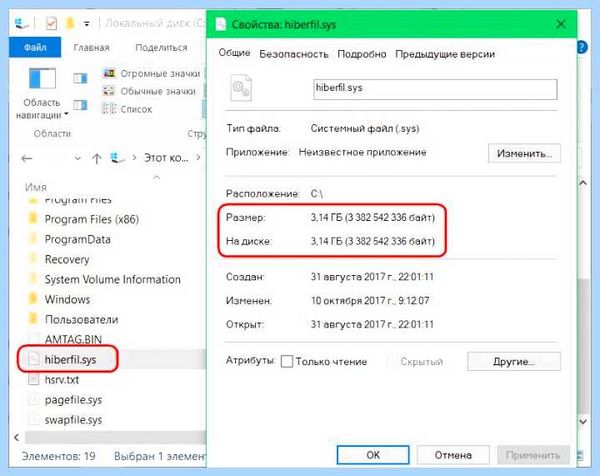
Task: Click the help question mark icon
Action: [x=582, y=47]
